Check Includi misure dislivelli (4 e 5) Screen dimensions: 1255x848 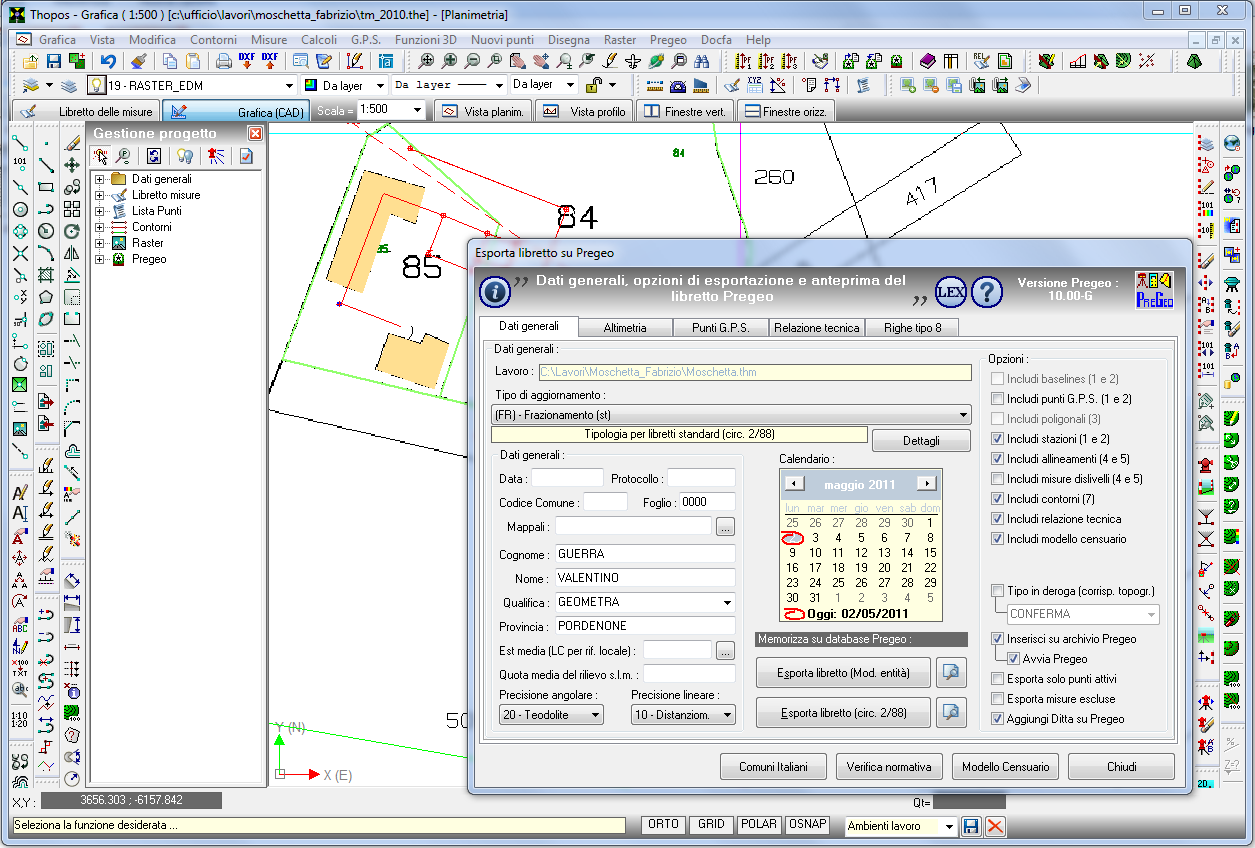click(x=997, y=479)
